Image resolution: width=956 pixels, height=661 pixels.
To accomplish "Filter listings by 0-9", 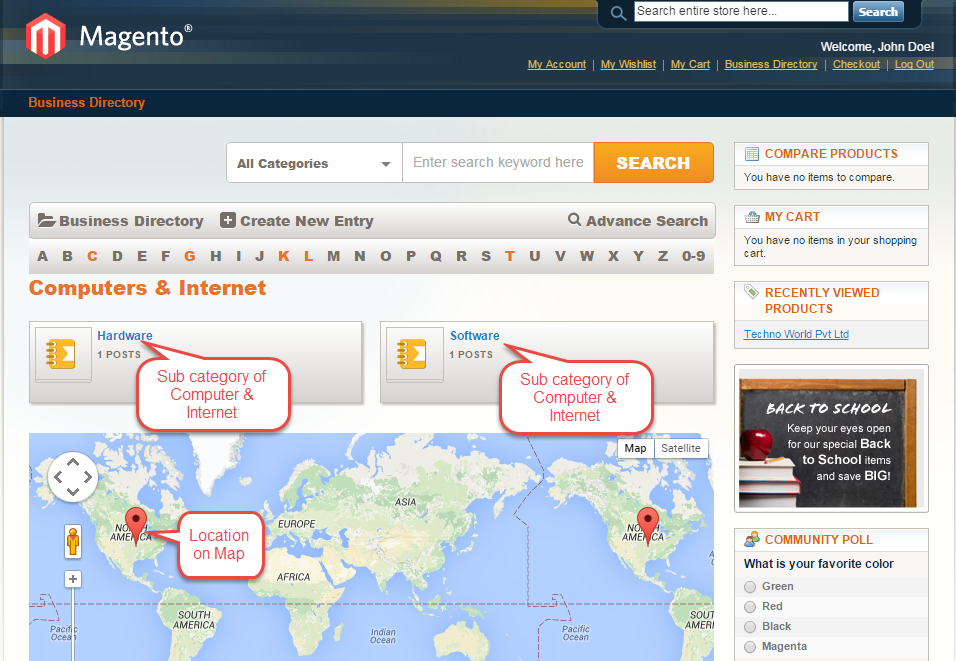I will pos(694,256).
